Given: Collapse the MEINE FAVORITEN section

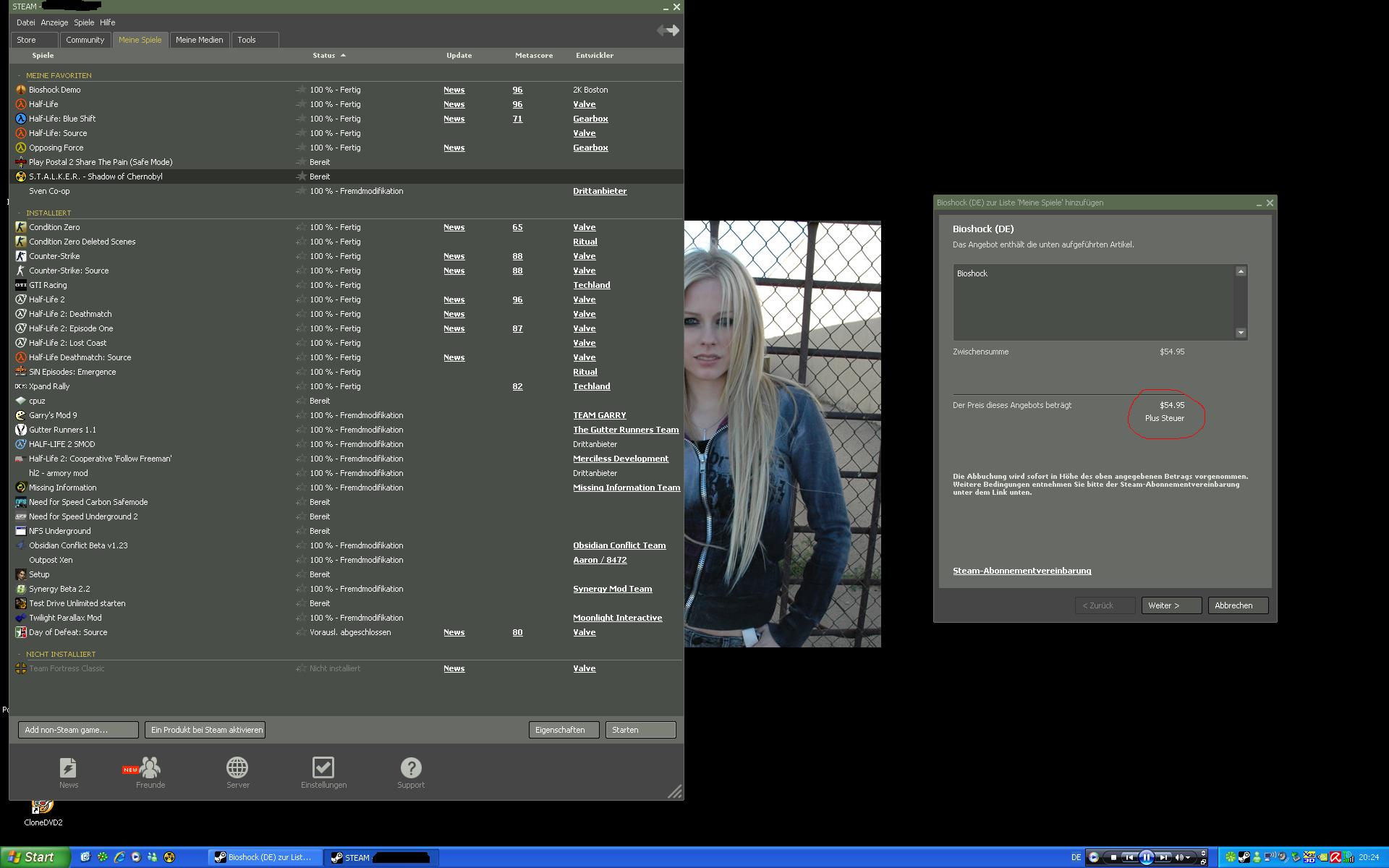Looking at the screenshot, I should (x=20, y=75).
